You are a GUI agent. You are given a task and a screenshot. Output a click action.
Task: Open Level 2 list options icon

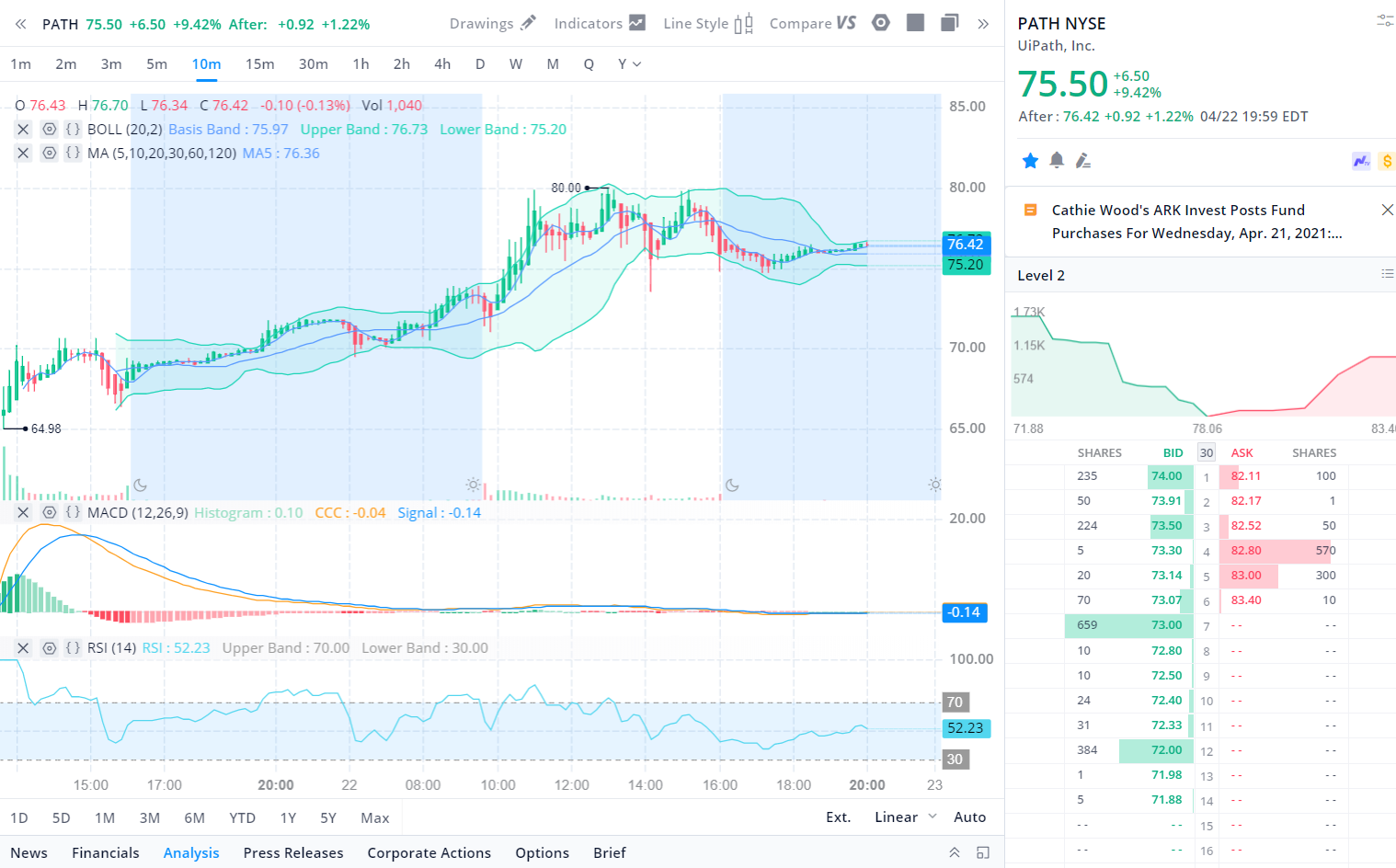pyautogui.click(x=1387, y=274)
